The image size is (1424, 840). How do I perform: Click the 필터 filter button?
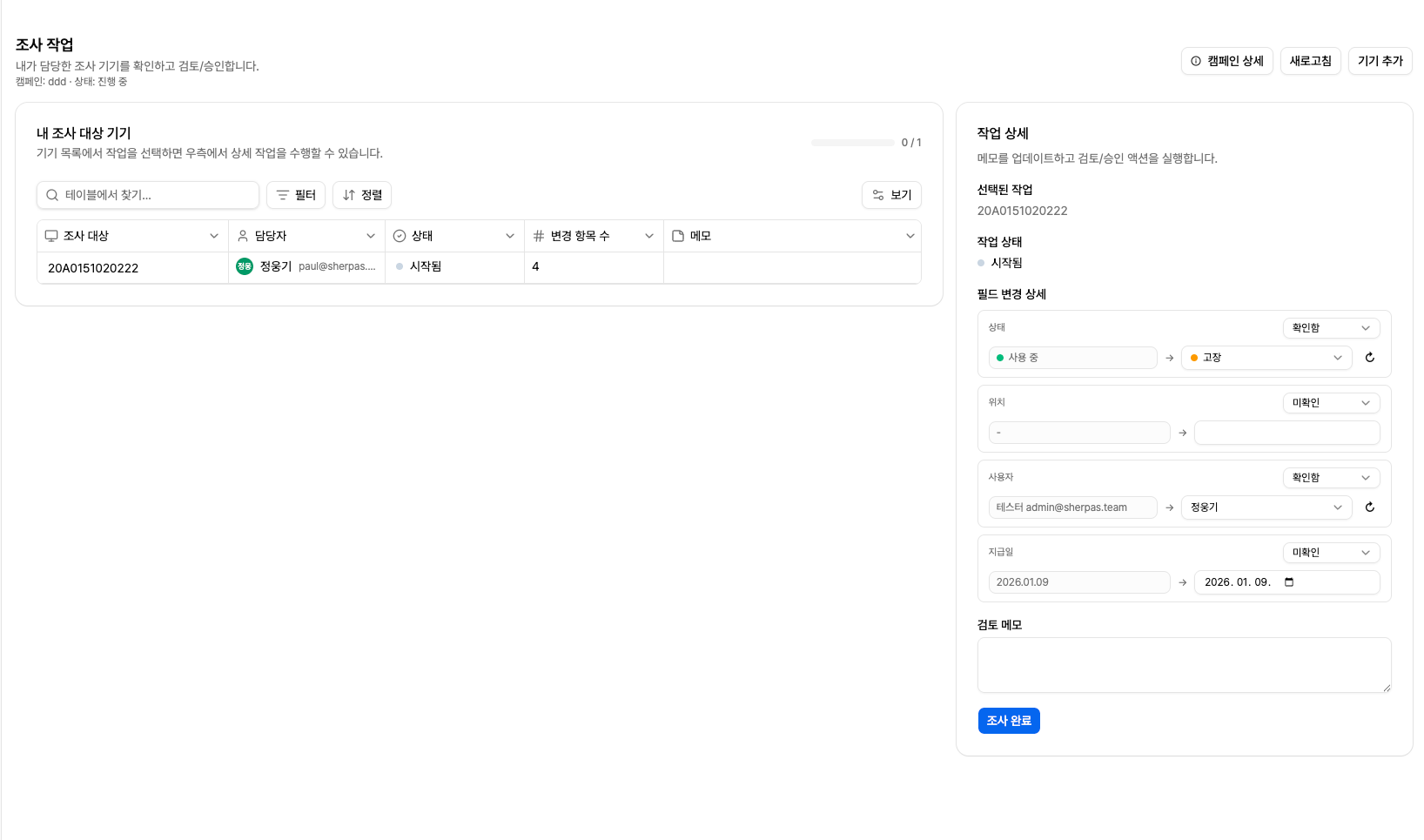point(296,195)
